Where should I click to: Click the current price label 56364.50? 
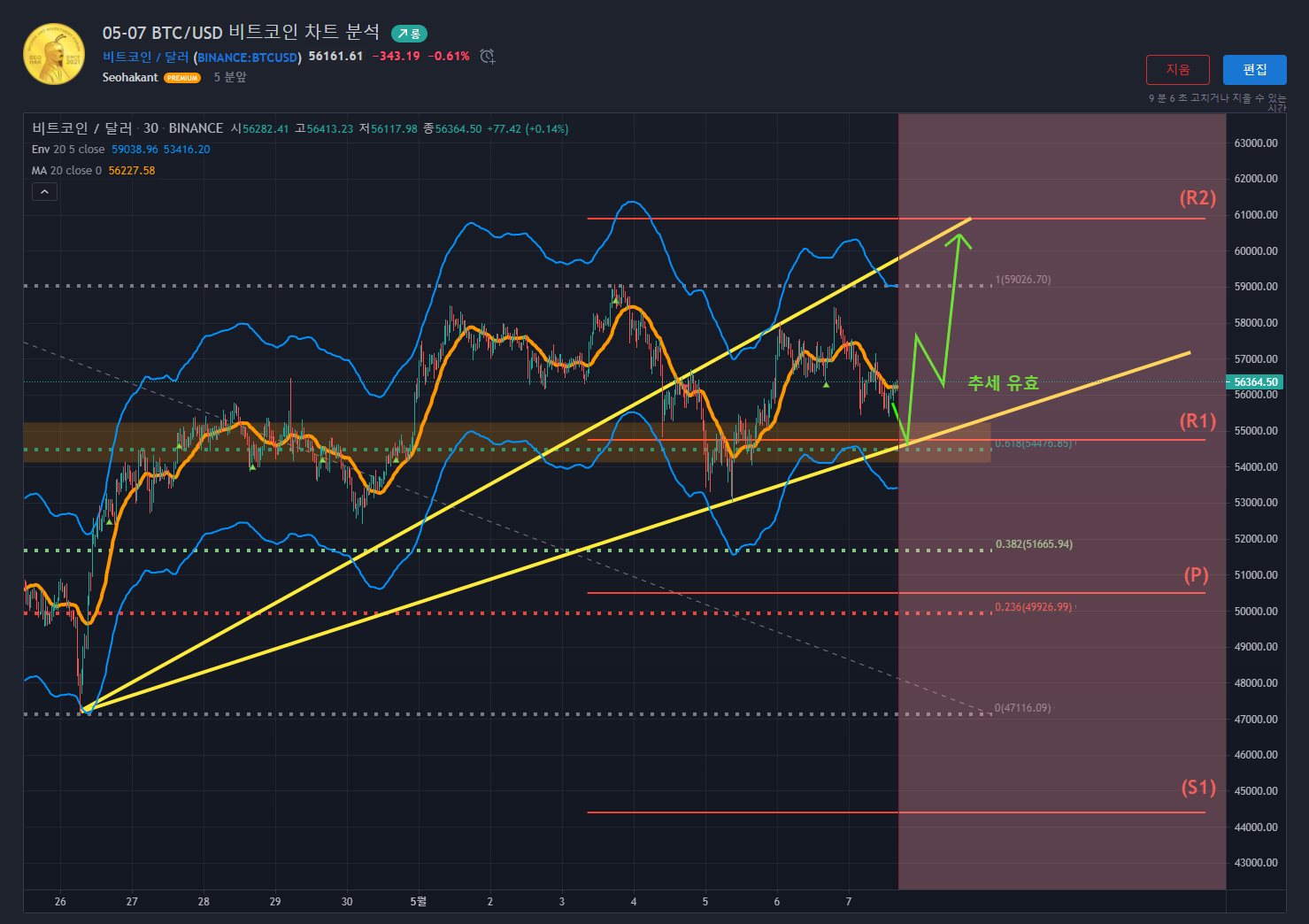[1255, 382]
